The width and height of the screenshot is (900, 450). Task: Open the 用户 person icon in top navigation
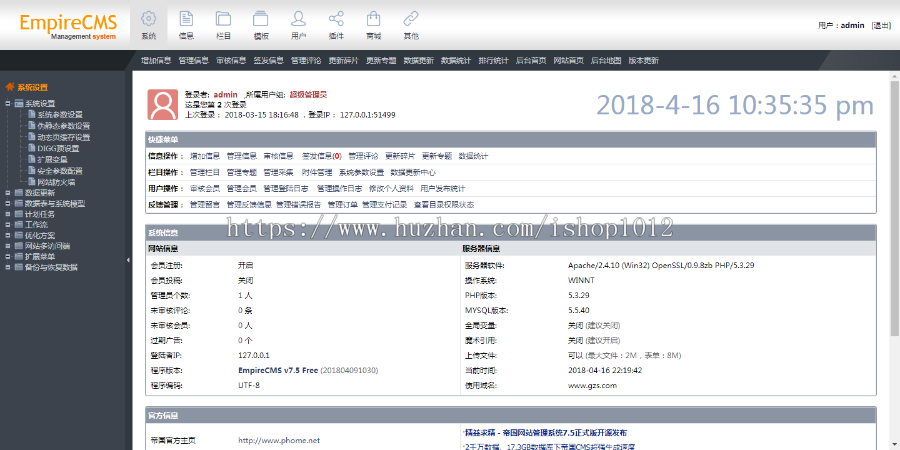tap(298, 18)
